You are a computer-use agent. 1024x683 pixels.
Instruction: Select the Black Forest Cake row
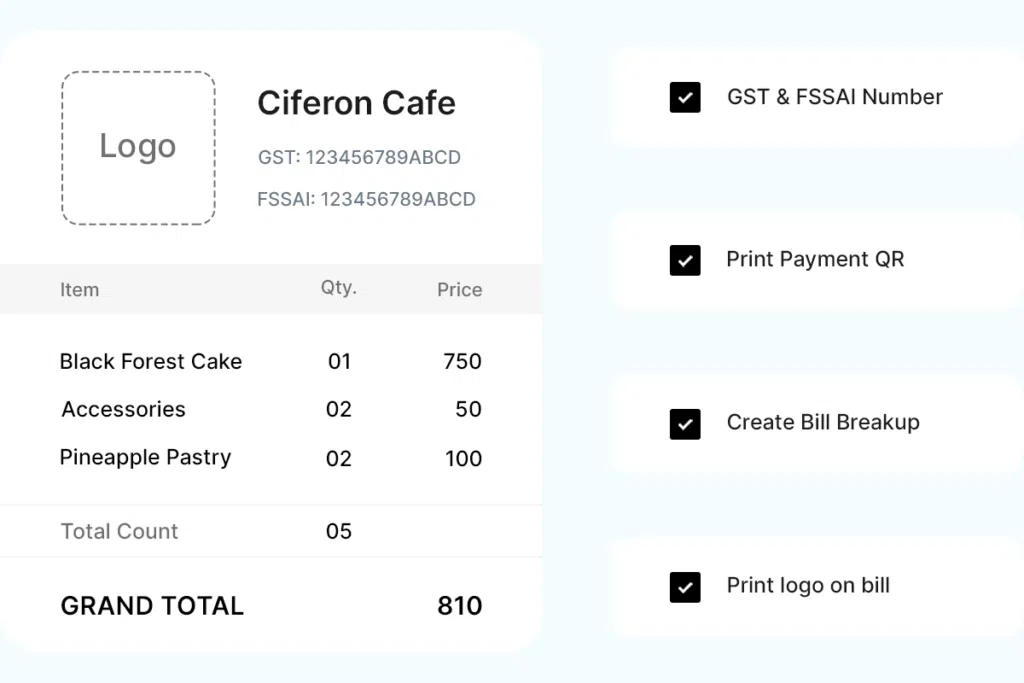tap(151, 362)
